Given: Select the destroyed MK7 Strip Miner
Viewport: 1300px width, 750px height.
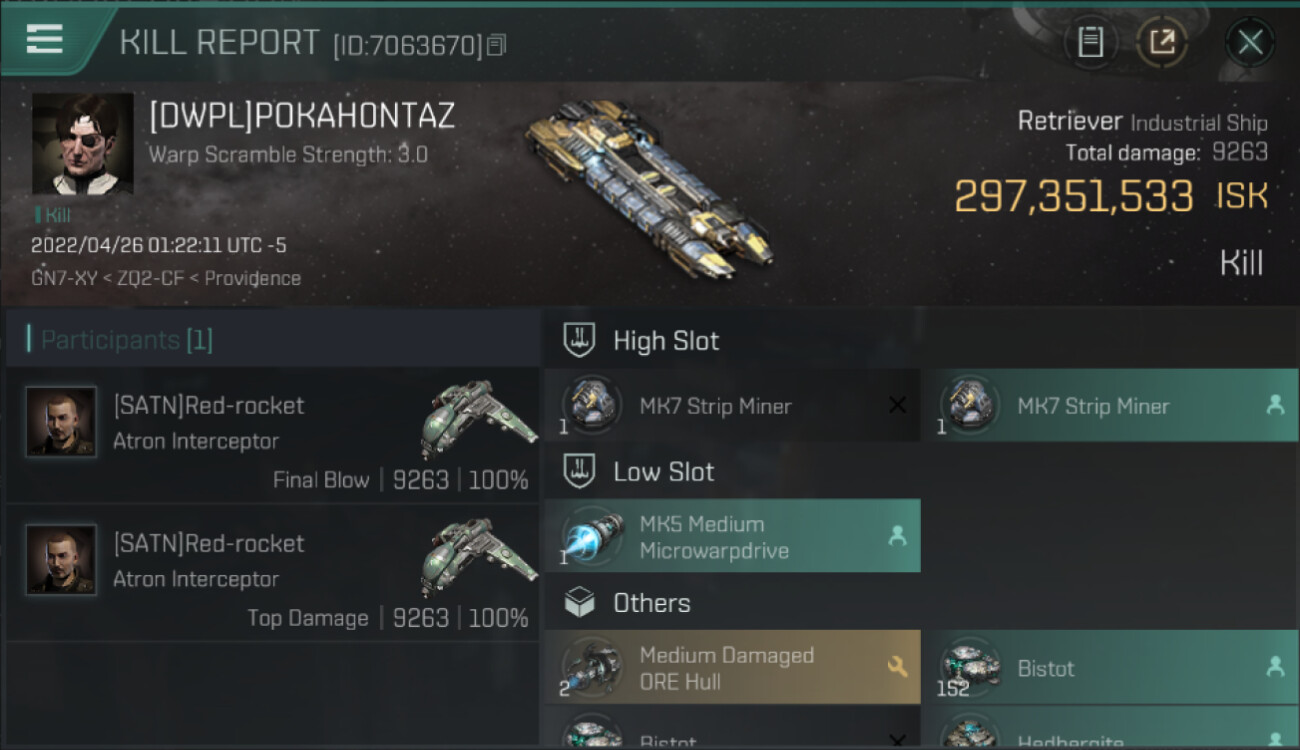Looking at the screenshot, I should click(x=732, y=406).
